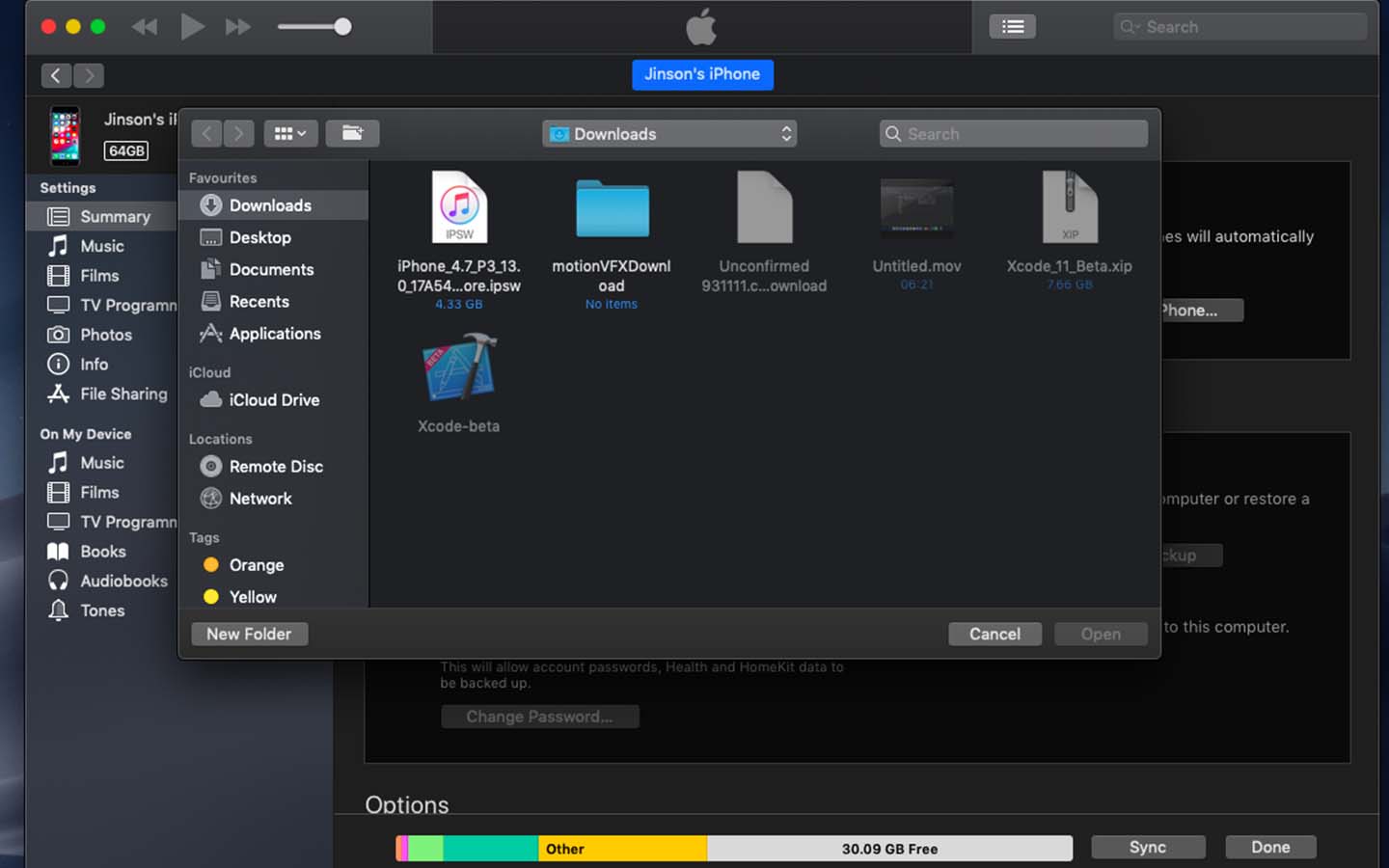Go back in the file dialog

tap(206, 134)
